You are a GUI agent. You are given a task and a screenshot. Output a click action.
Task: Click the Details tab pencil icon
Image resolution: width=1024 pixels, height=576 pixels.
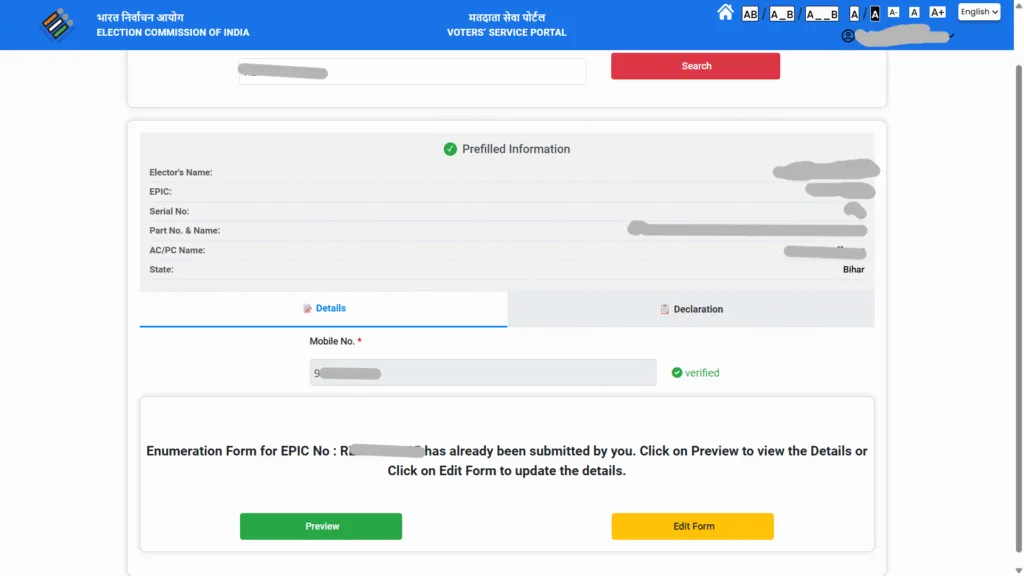click(x=307, y=308)
